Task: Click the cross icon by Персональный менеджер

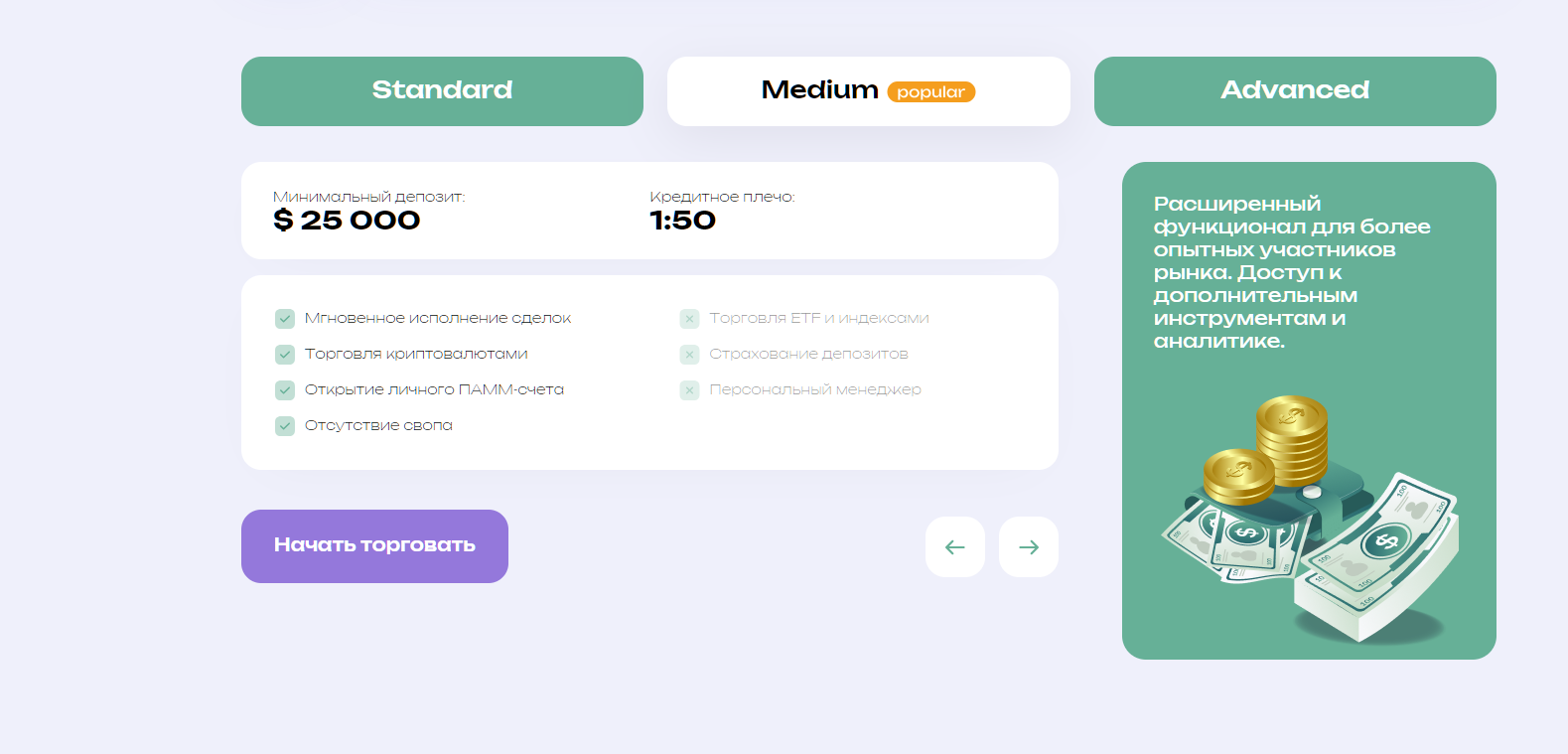Action: pyautogui.click(x=689, y=390)
